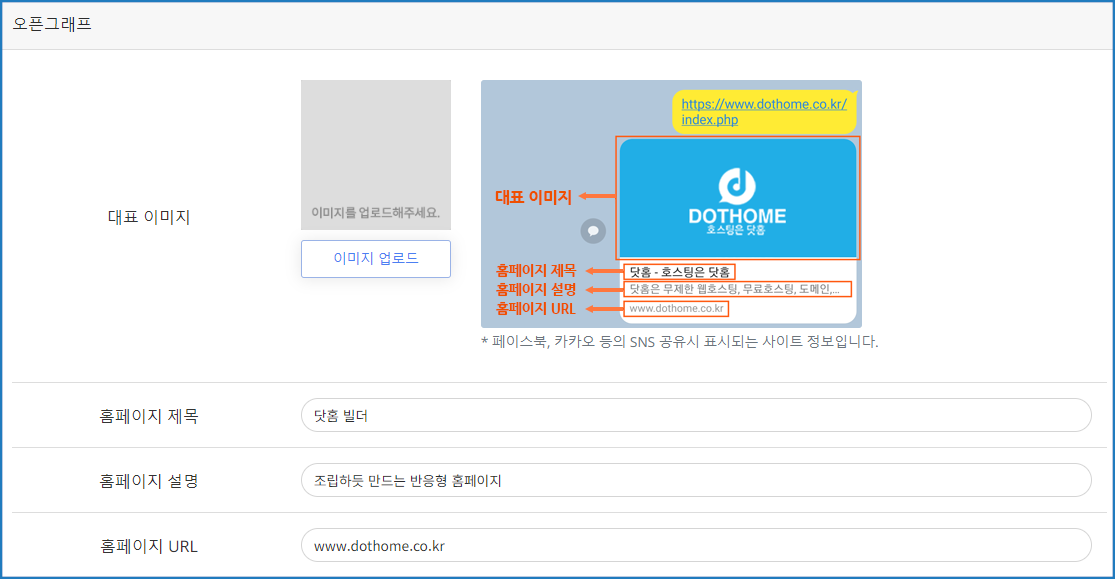
Task: Click the red 홈페이지 URL annotation label
Action: (536, 309)
